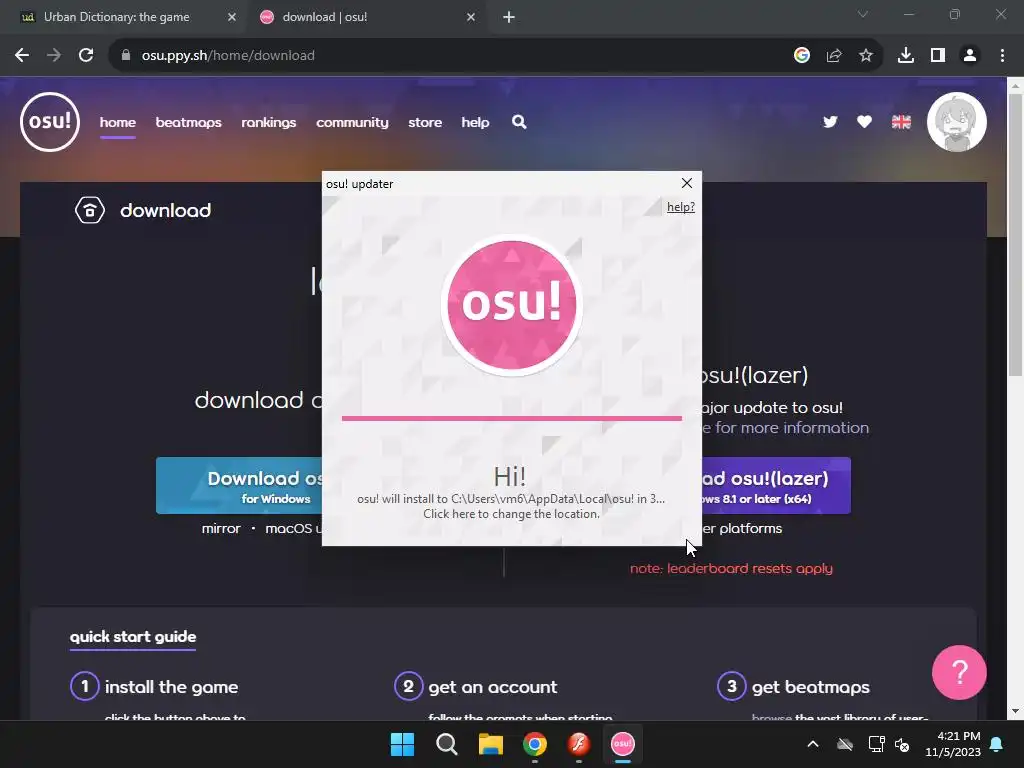This screenshot has width=1024, height=768.
Task: Share this page via the share icon
Action: coord(834,56)
